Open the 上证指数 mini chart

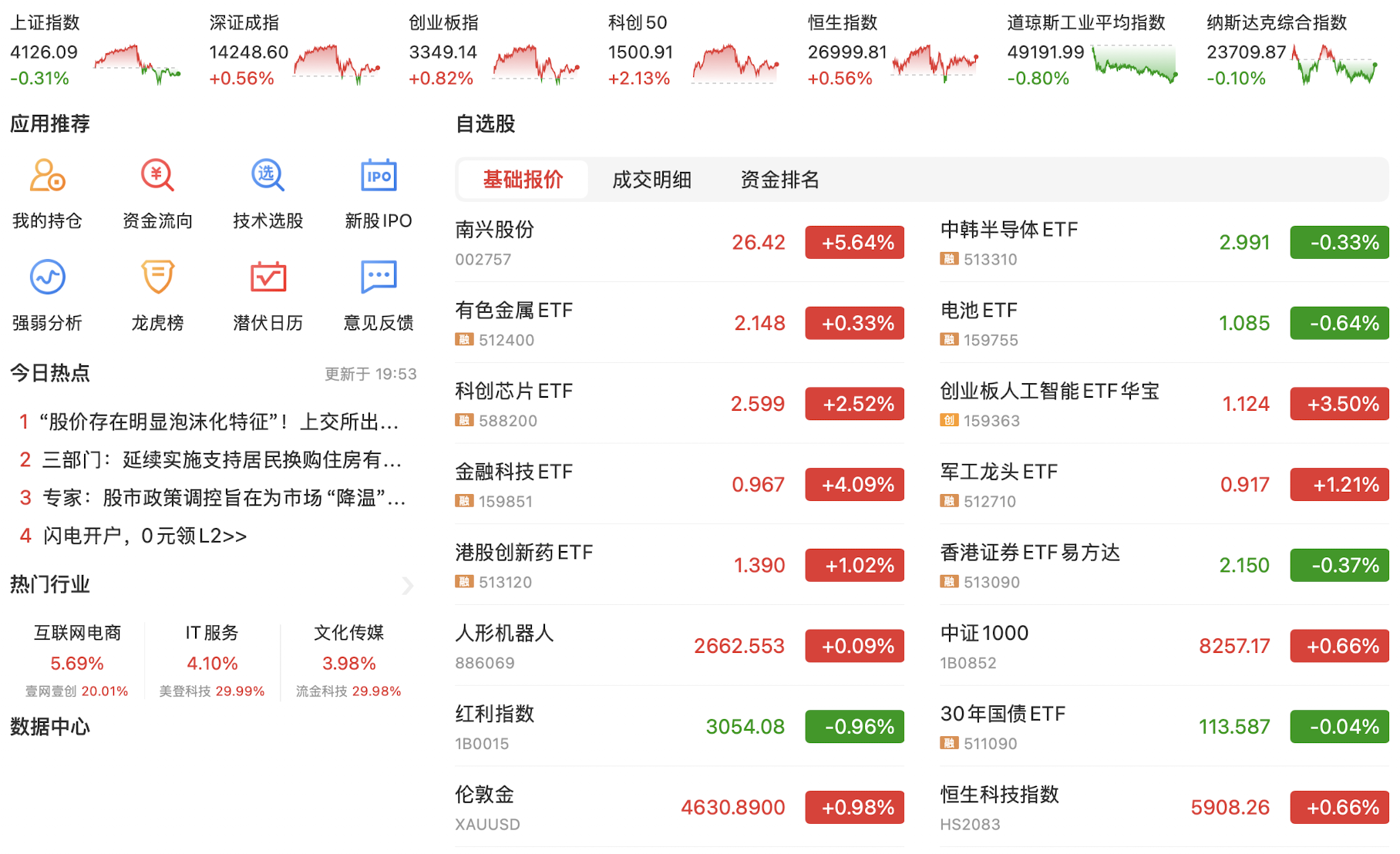click(x=137, y=64)
